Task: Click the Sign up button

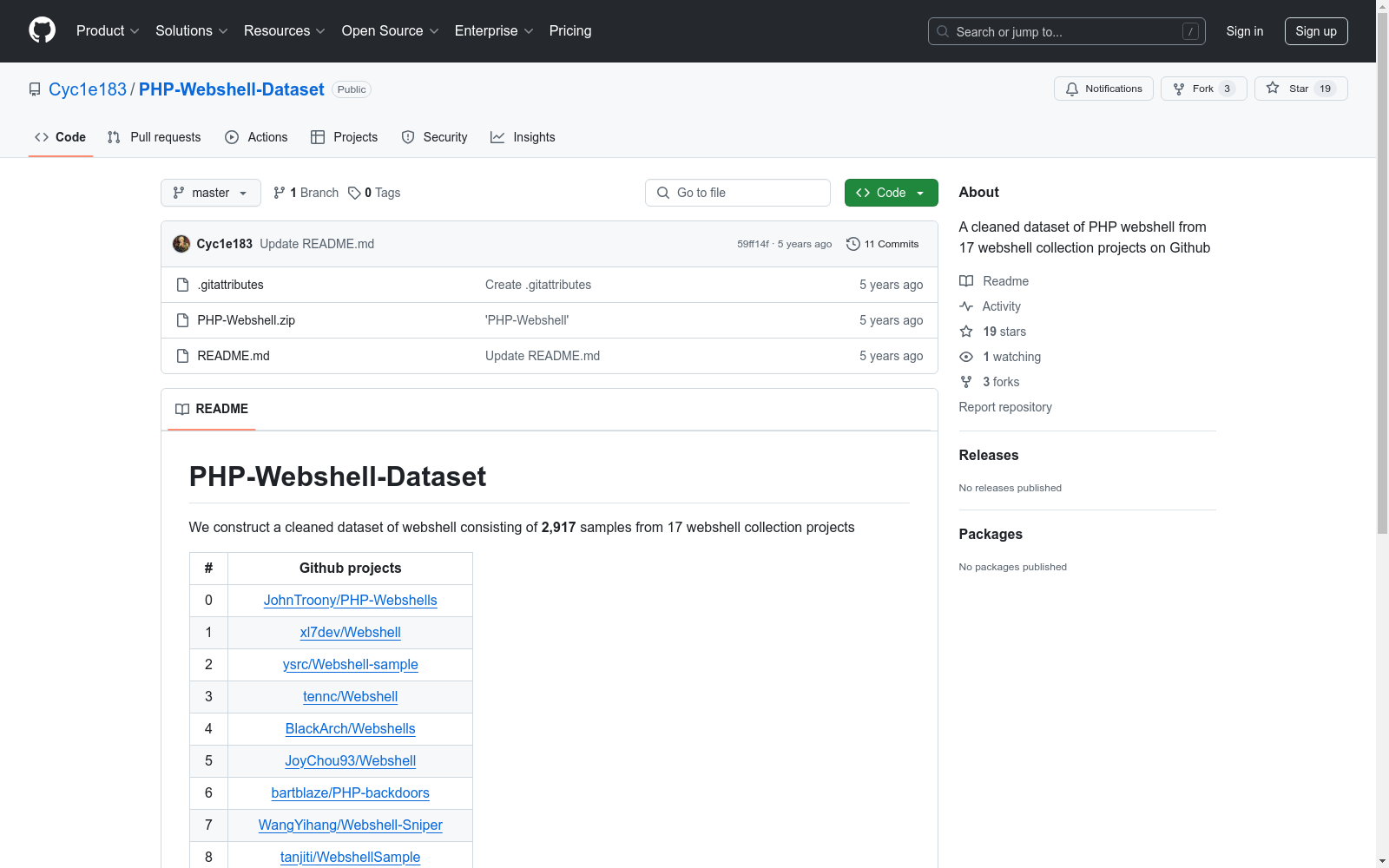Action: click(x=1316, y=31)
